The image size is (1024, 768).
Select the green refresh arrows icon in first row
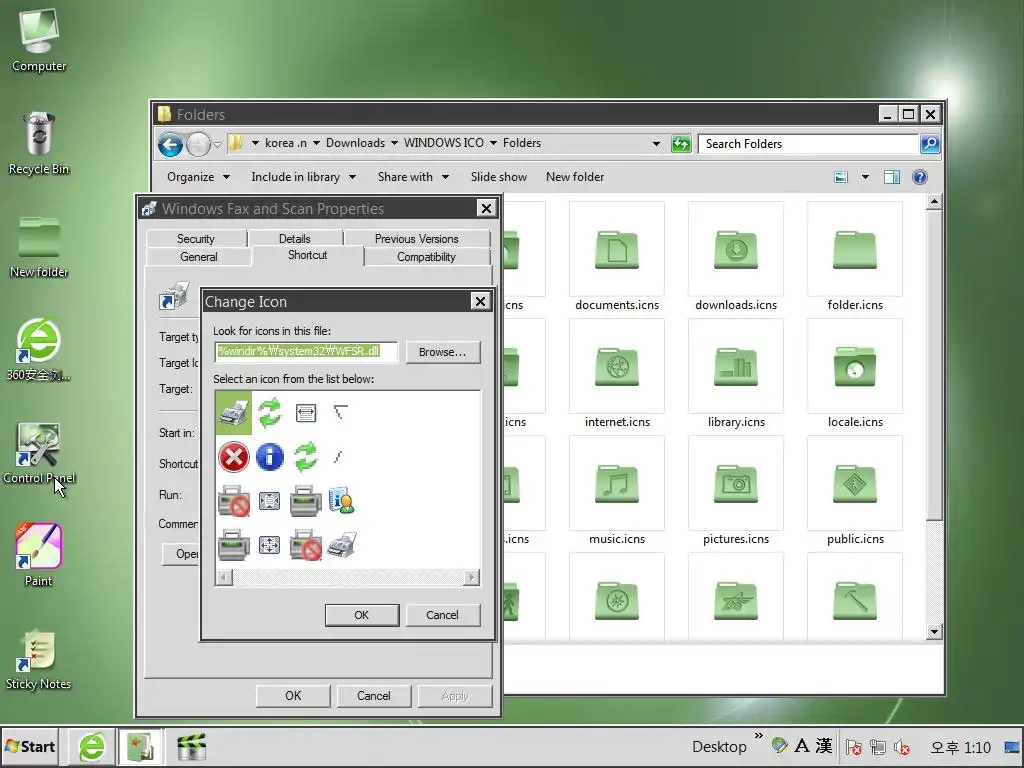coord(269,413)
